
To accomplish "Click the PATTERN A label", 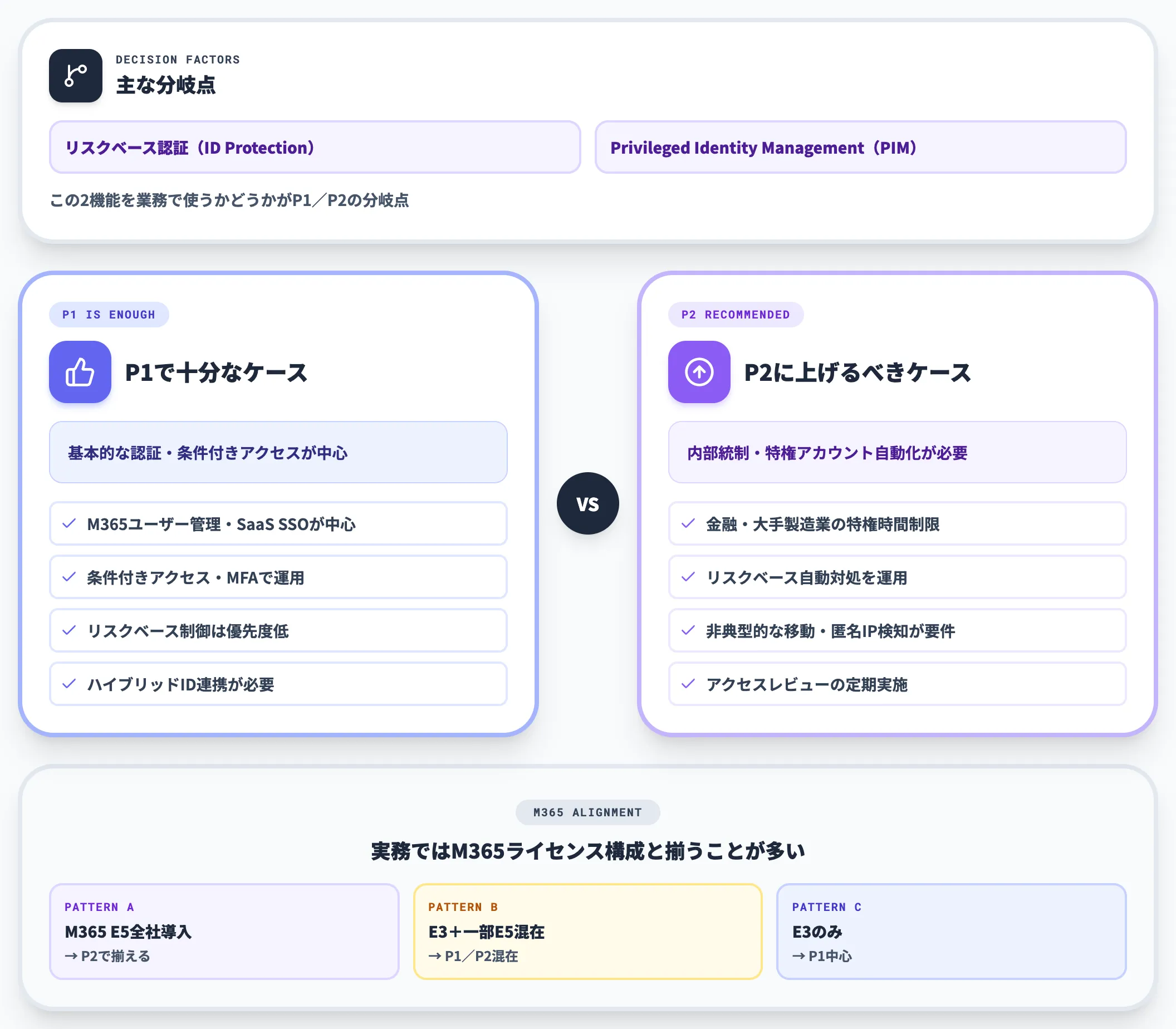I will (99, 907).
